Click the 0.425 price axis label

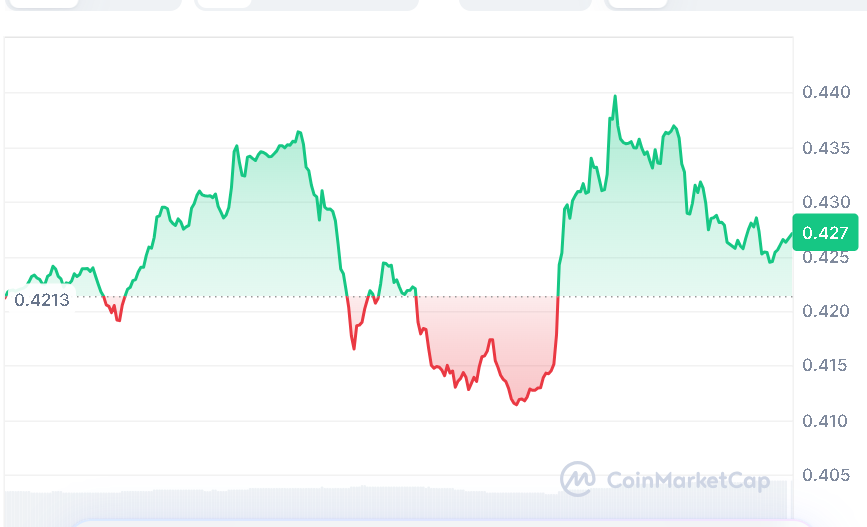(826, 257)
